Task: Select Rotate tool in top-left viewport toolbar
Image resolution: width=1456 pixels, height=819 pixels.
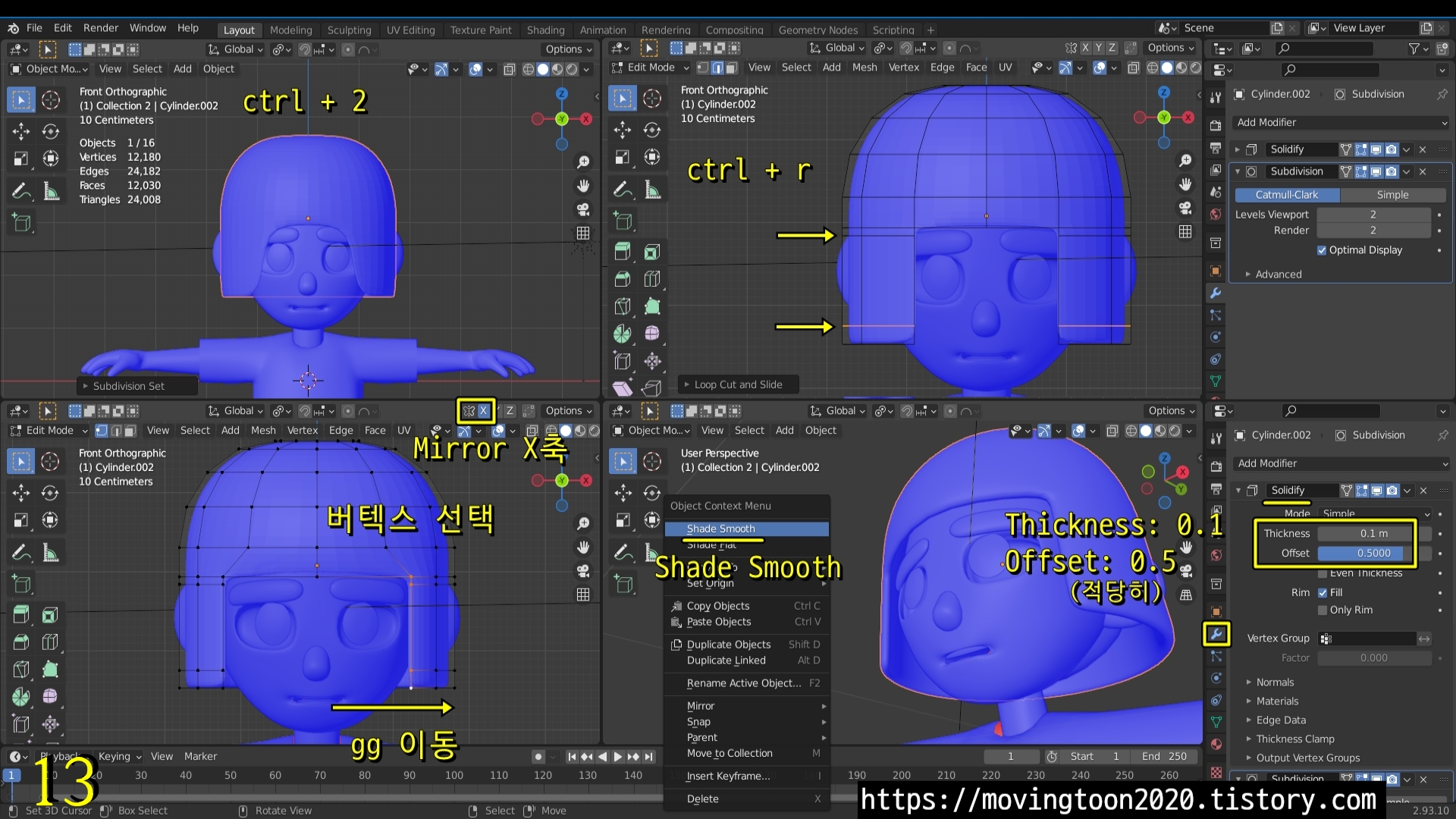Action: [x=51, y=131]
